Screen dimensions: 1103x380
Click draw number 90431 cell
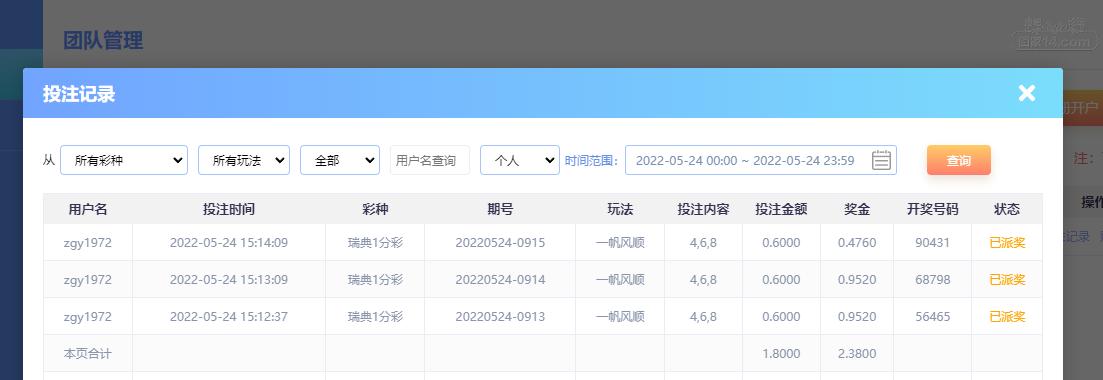(x=932, y=243)
